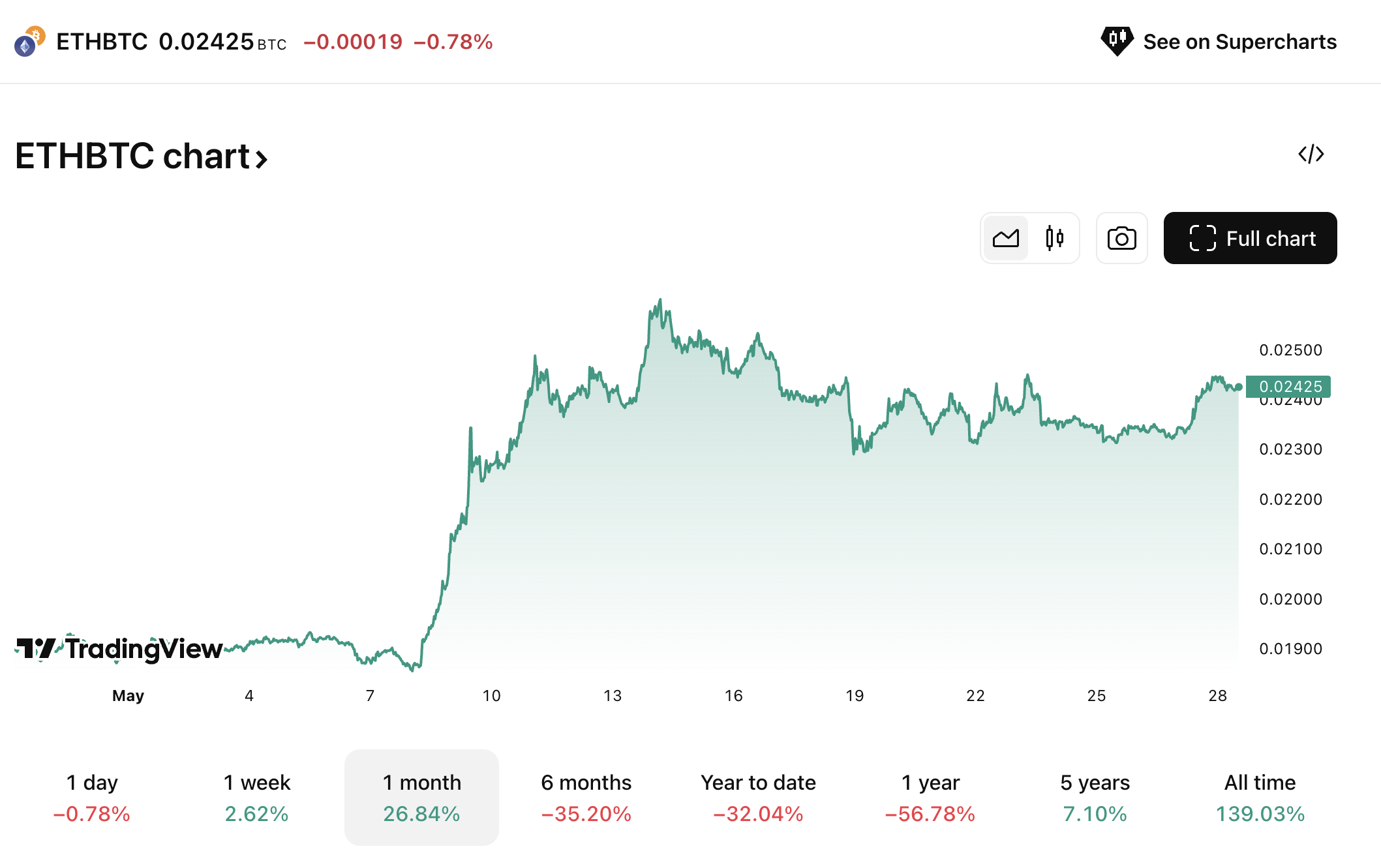Select the 5 years range
The height and width of the screenshot is (868, 1381).
coord(1095,798)
